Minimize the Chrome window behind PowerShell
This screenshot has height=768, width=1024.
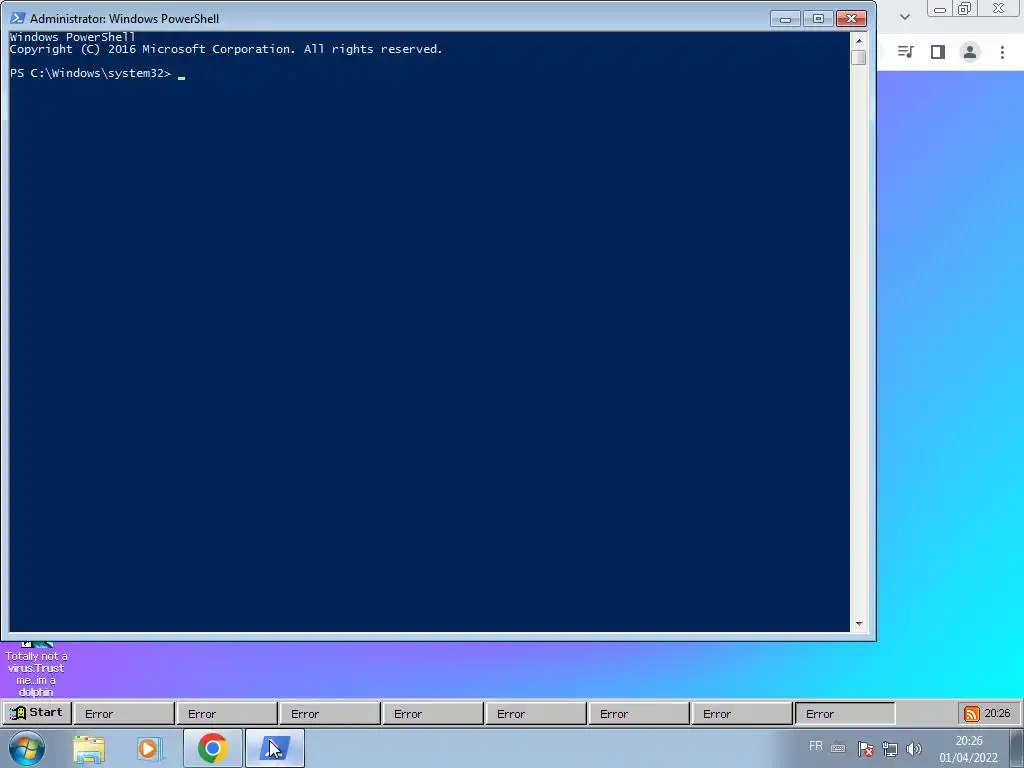[x=940, y=8]
